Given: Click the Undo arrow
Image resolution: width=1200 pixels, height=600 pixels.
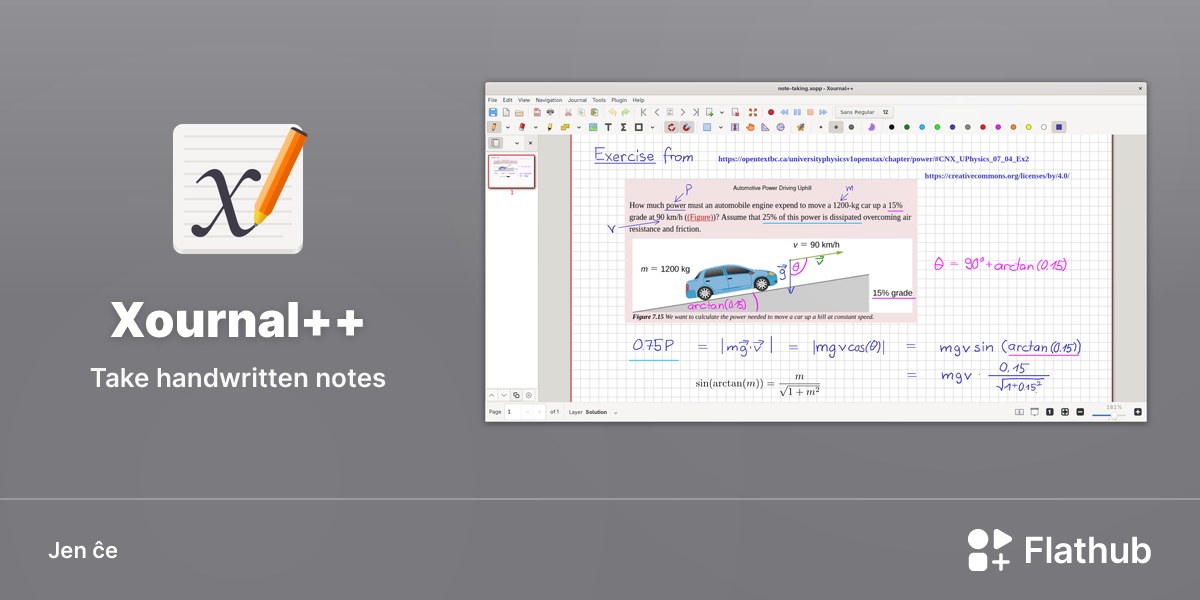Looking at the screenshot, I should 612,112.
